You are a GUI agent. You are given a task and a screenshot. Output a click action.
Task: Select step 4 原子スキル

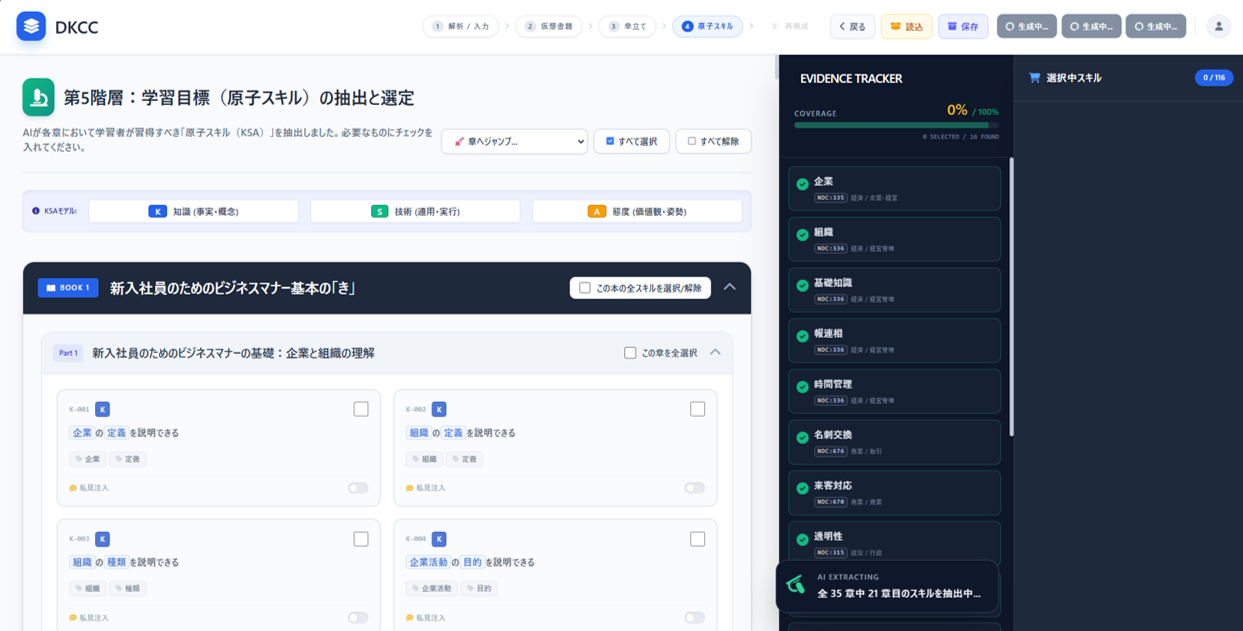707,27
